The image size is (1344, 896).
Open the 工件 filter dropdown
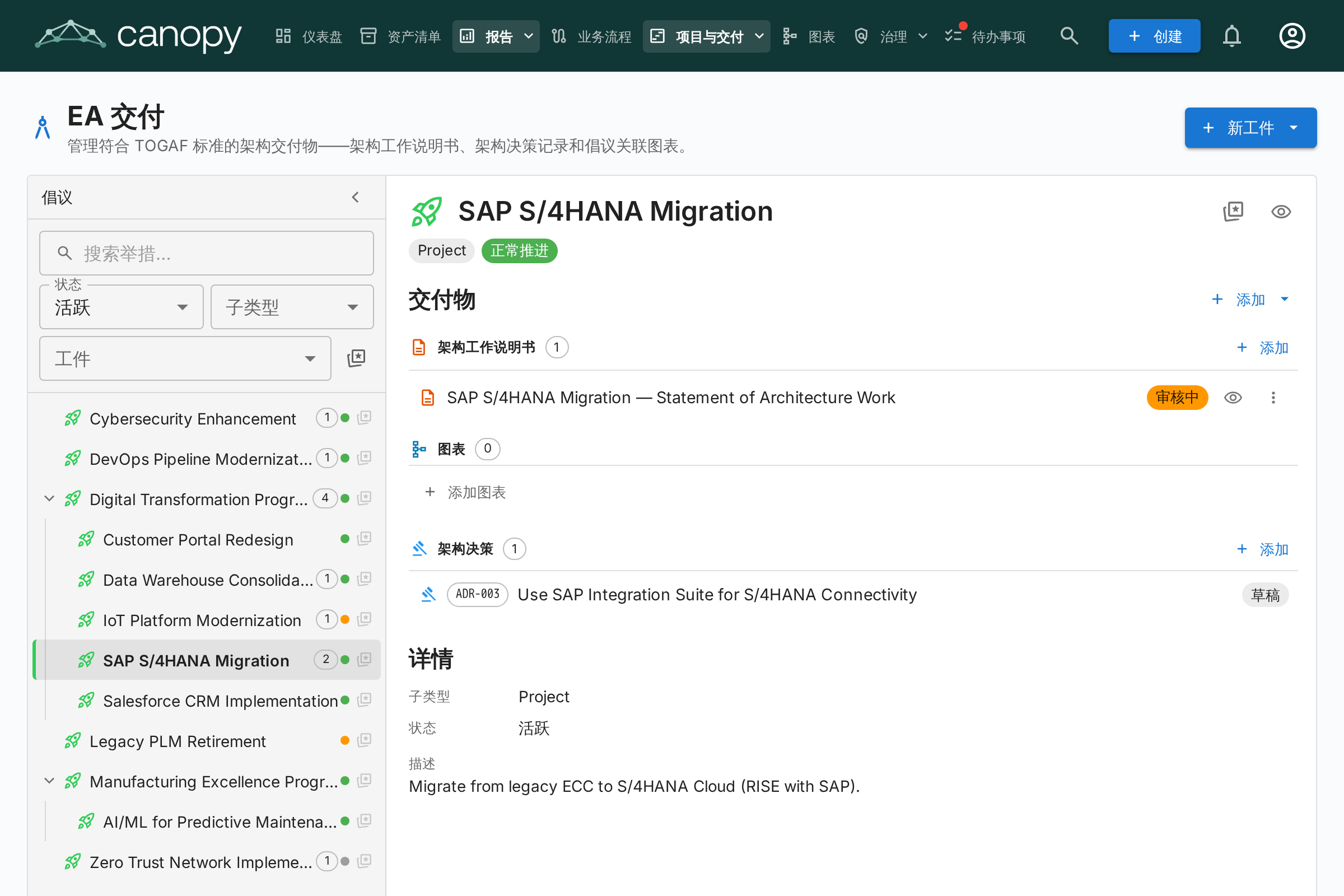pos(185,359)
